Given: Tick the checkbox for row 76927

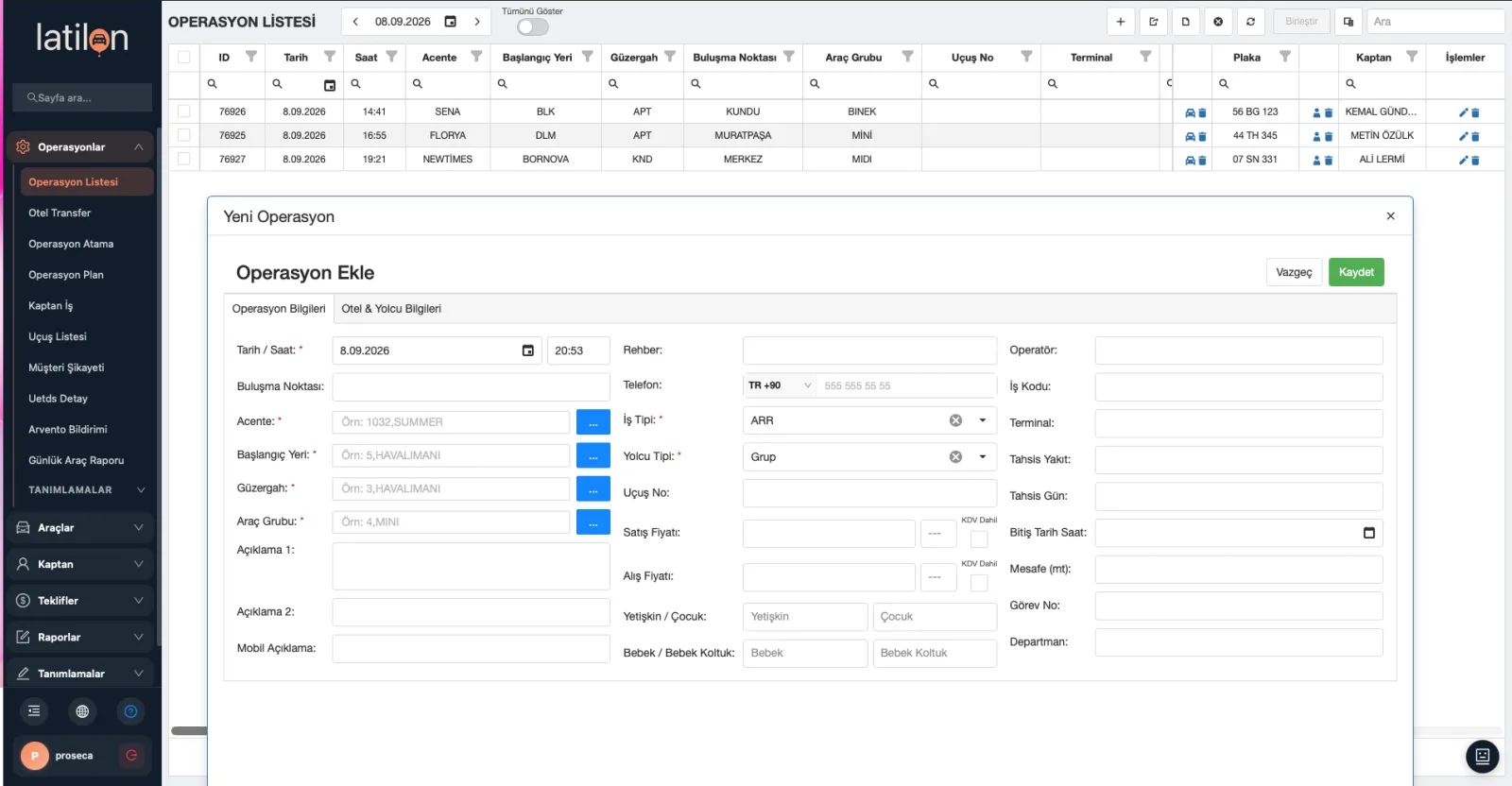Looking at the screenshot, I should tap(184, 159).
